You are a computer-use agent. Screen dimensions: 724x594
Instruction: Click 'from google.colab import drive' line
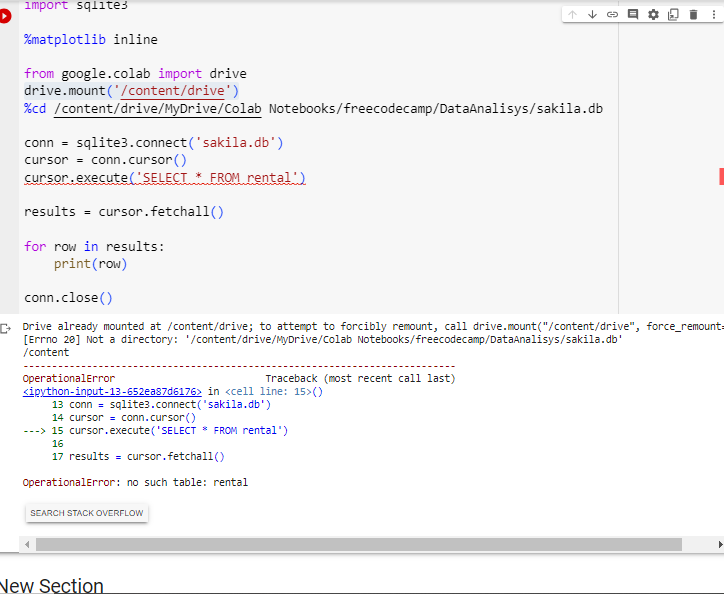[135, 74]
